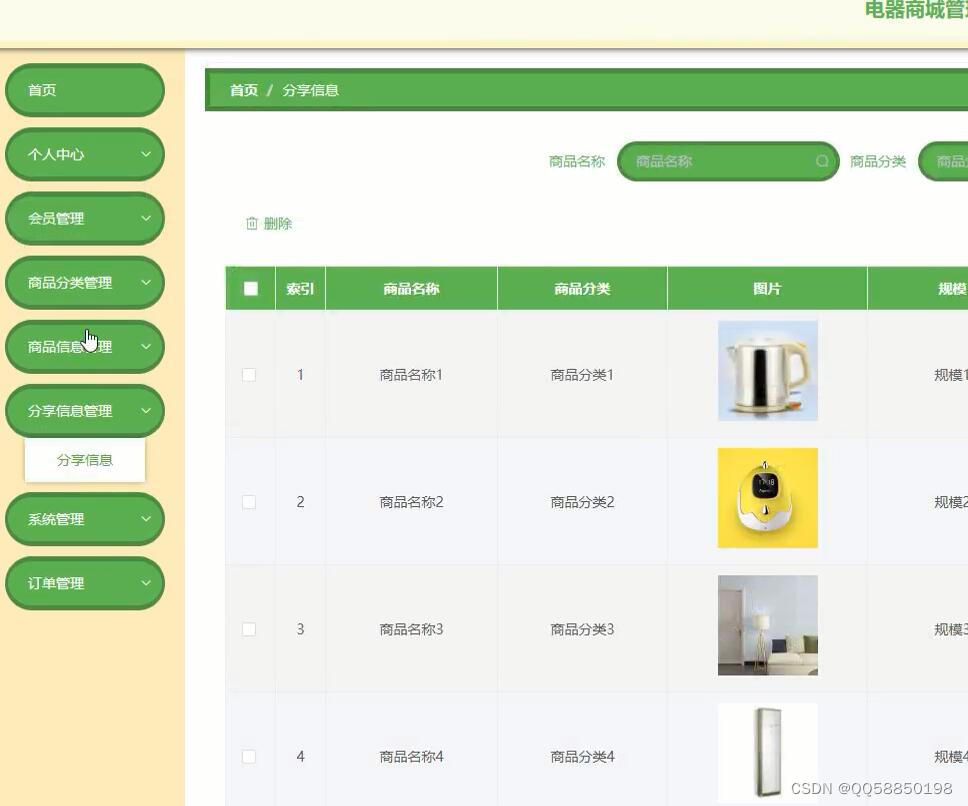Click the kettle product thumbnail in row 1

767,369
